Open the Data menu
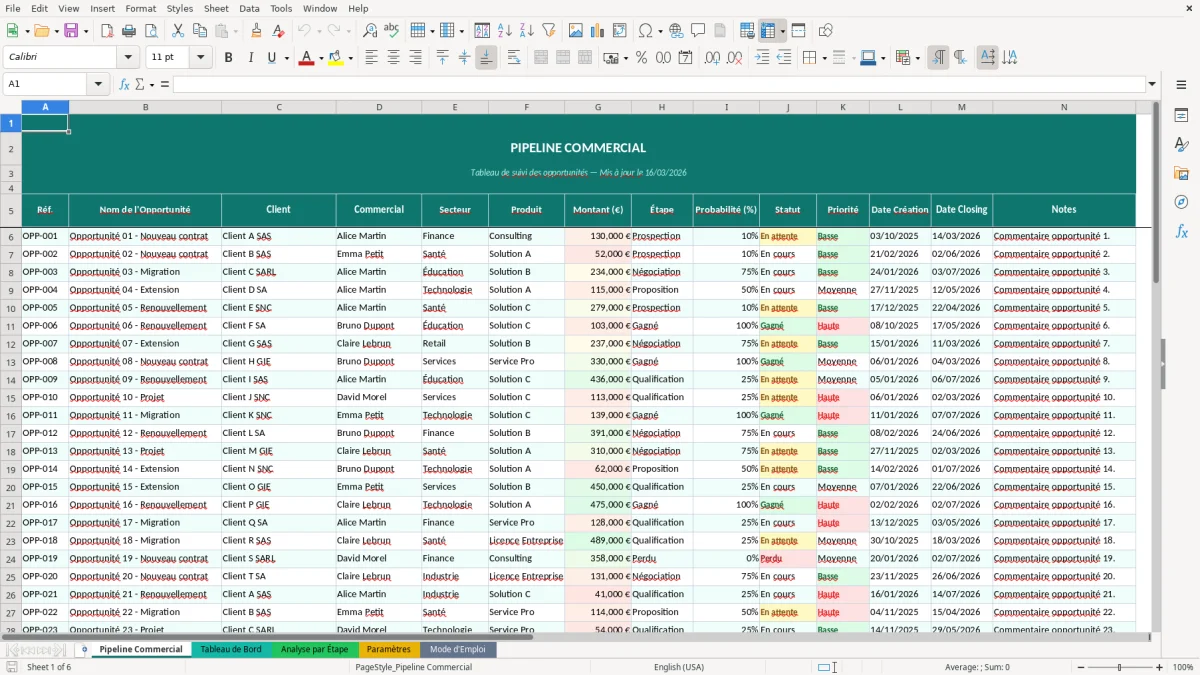The height and width of the screenshot is (675, 1200). (x=249, y=8)
